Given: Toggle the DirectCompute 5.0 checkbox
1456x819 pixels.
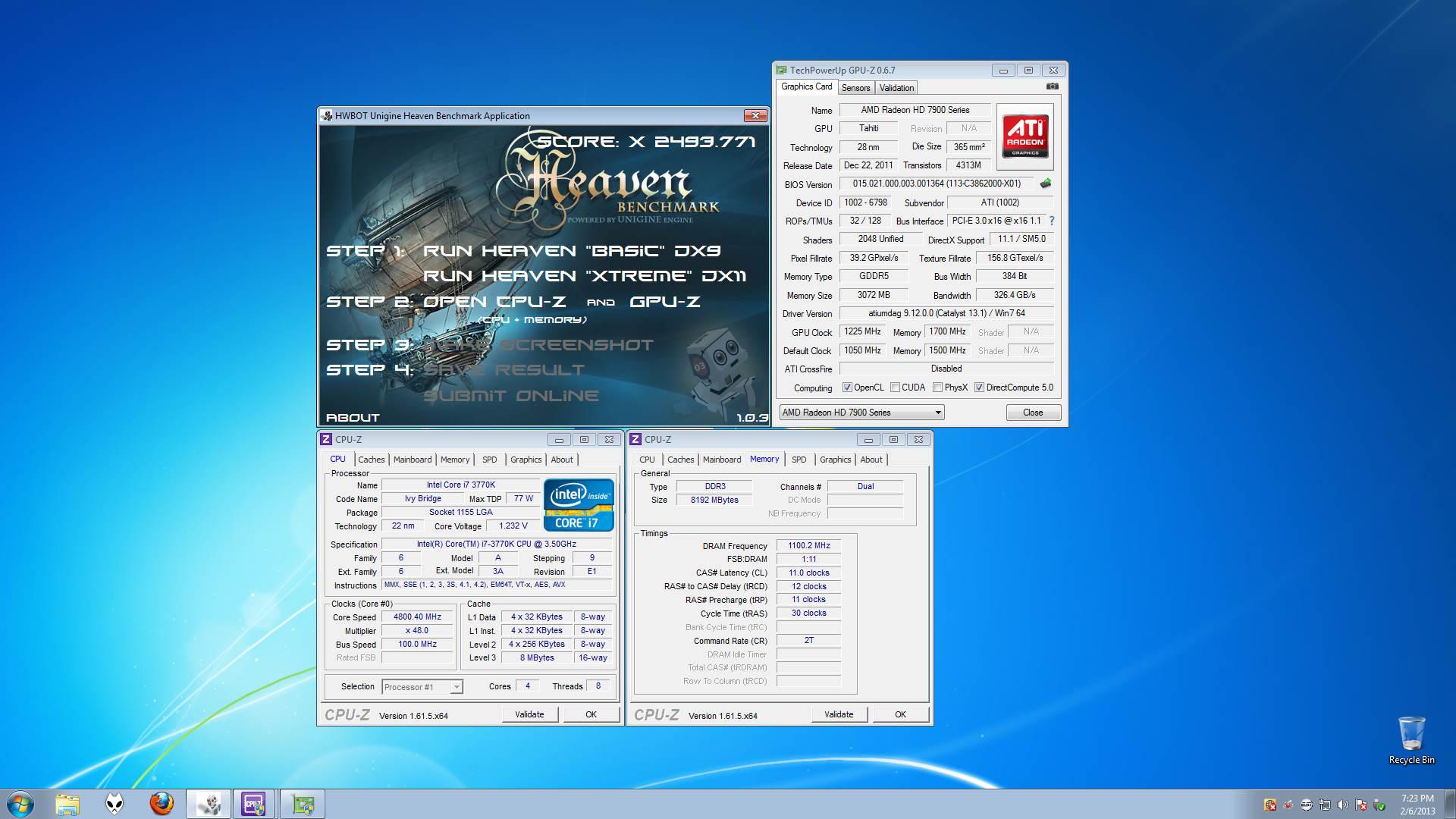Looking at the screenshot, I should coord(979,388).
